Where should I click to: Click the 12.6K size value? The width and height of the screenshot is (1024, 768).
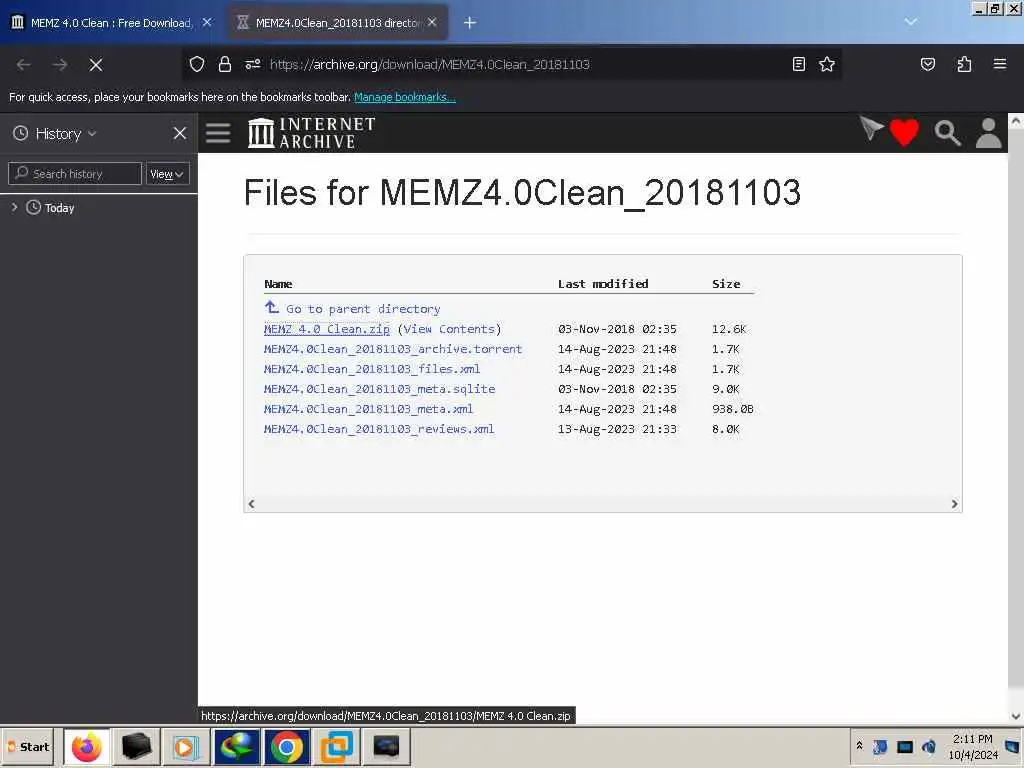point(729,329)
